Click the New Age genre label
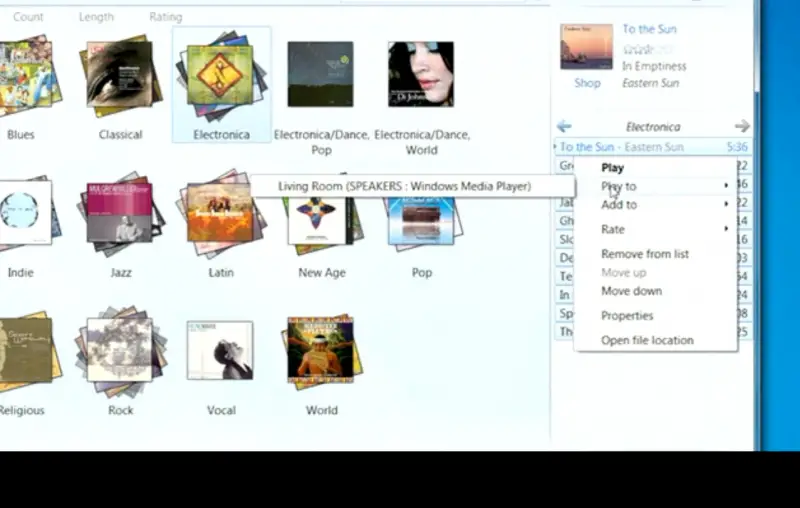This screenshot has width=800, height=508. [322, 273]
